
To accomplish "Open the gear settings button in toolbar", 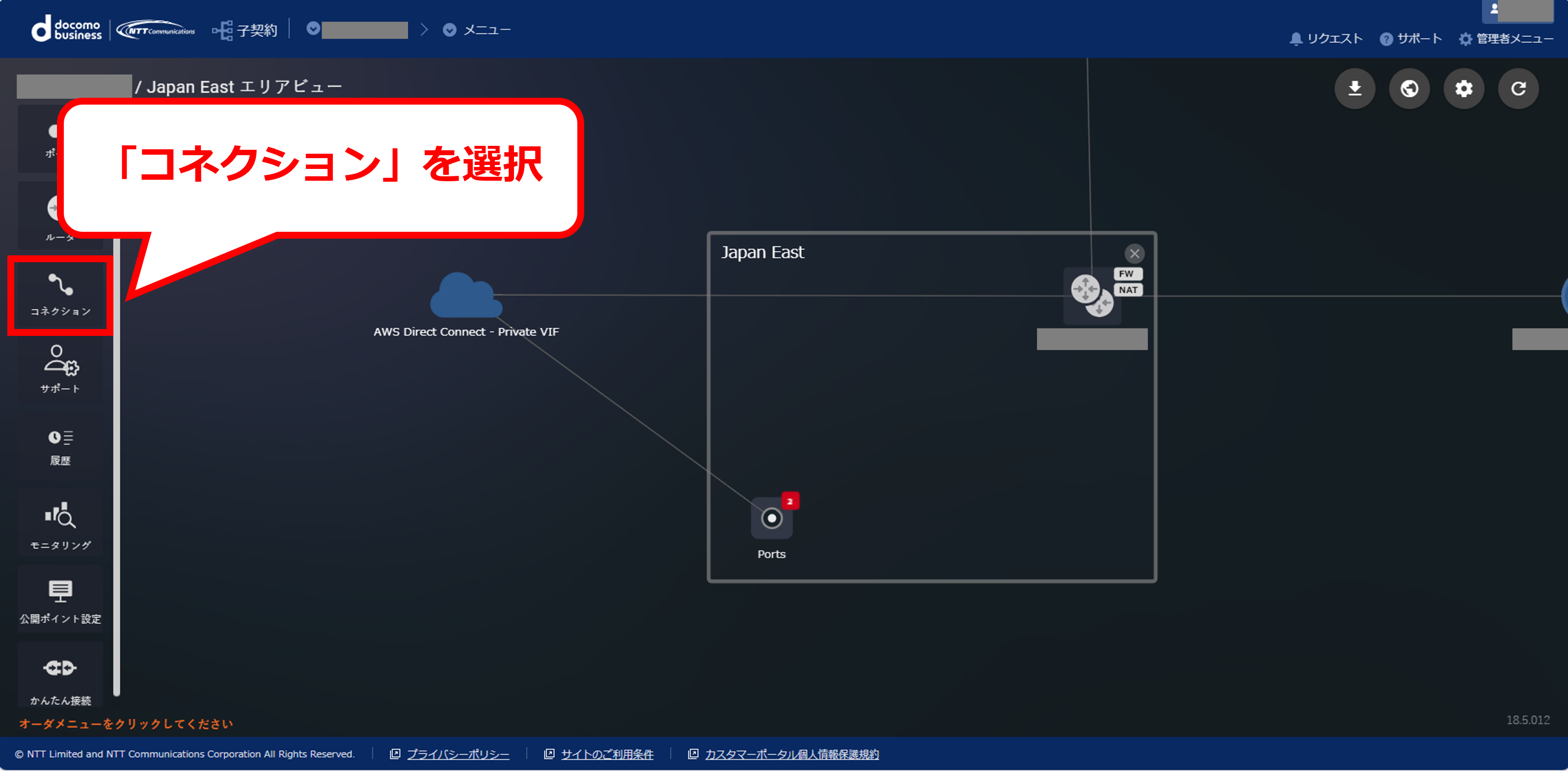I will tap(1464, 89).
